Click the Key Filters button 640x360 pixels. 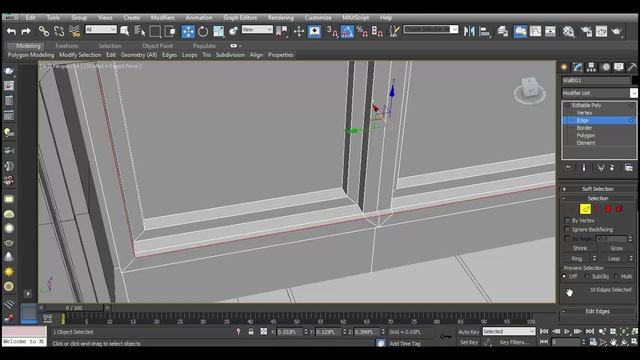514,342
